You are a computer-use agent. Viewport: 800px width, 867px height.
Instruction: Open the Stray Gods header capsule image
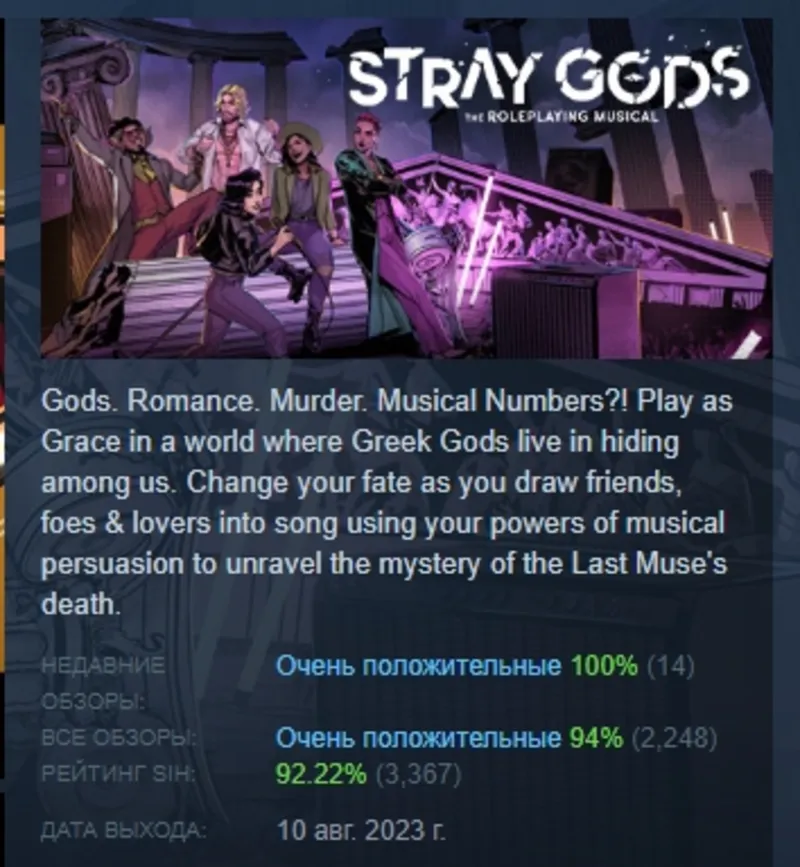(406, 188)
